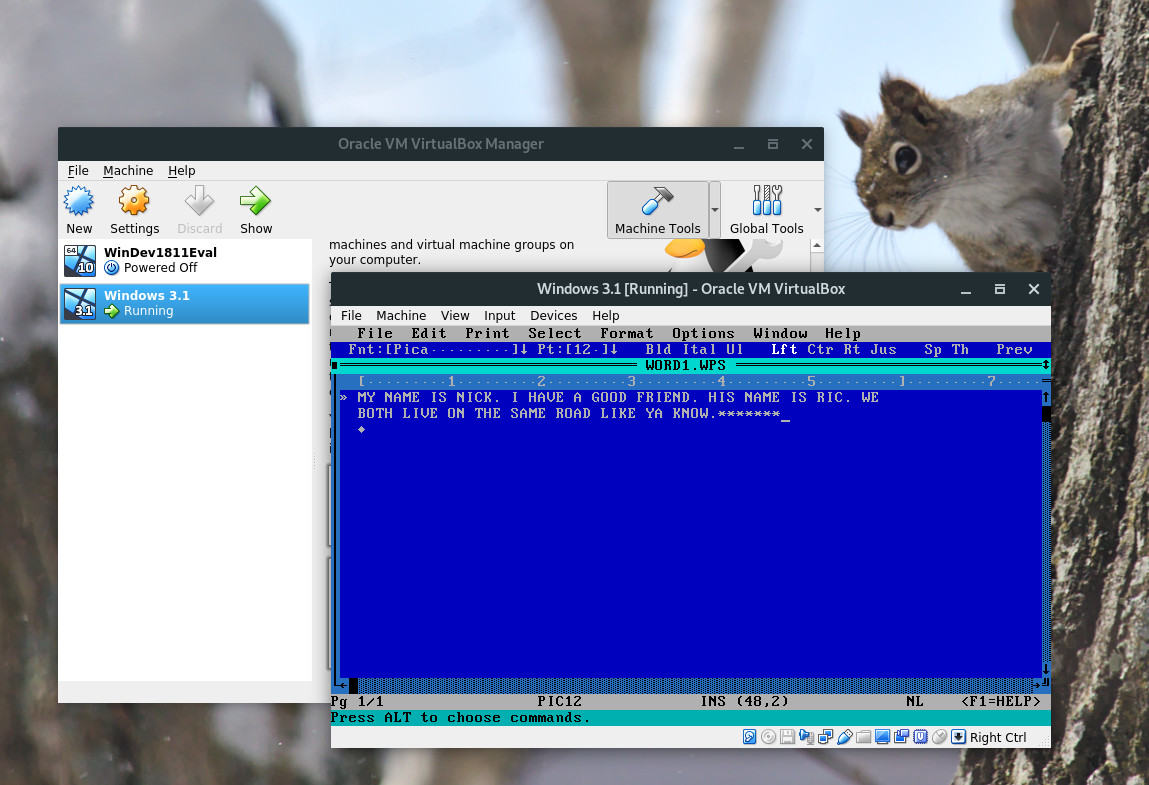Screen dimensions: 1149x785
Task: Select Ctr center alignment
Action: 820,350
